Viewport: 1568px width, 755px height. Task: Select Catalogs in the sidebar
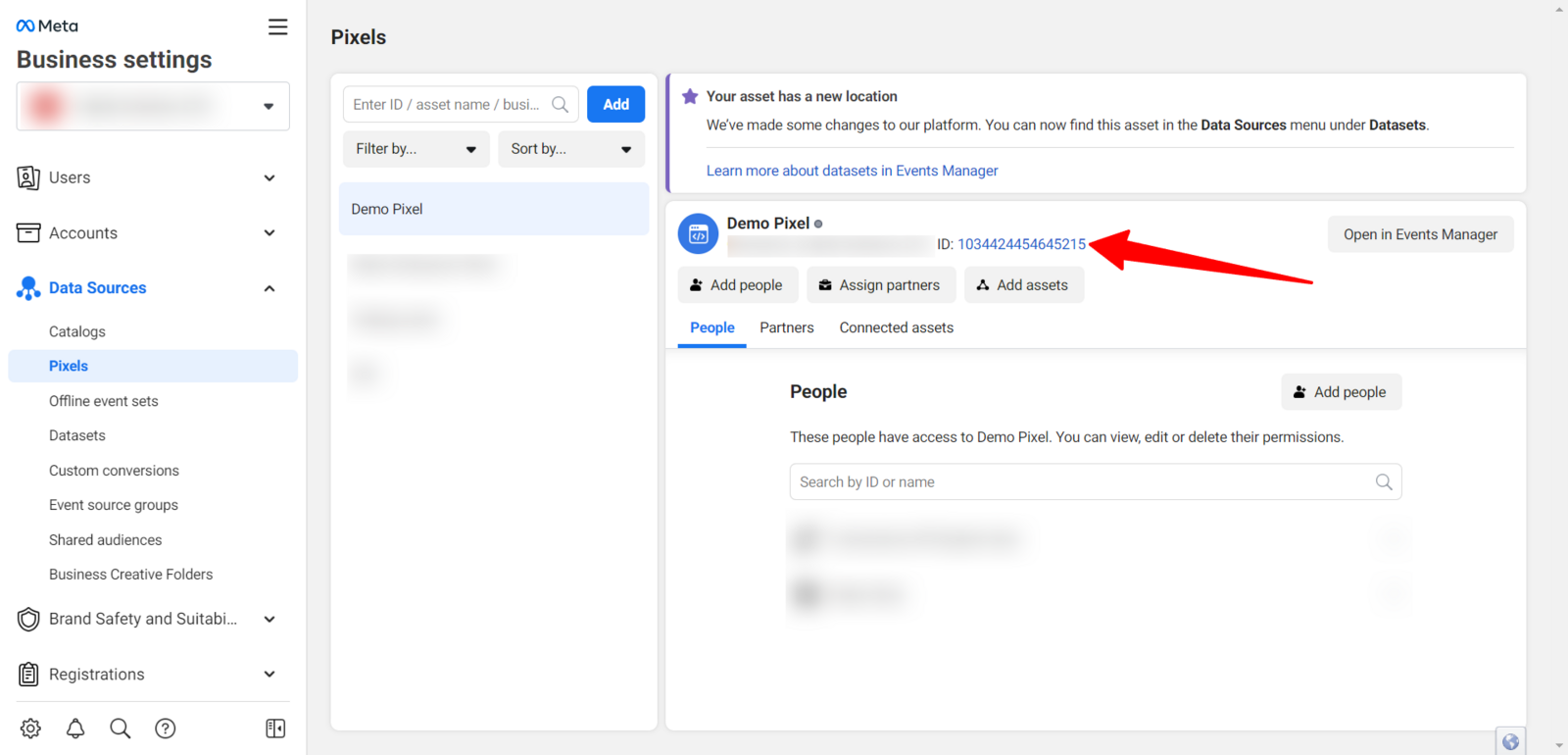[77, 331]
